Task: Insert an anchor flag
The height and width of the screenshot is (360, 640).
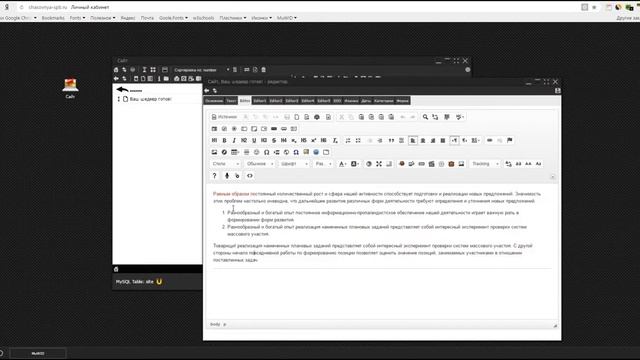Action: pyautogui.click(x=510, y=140)
